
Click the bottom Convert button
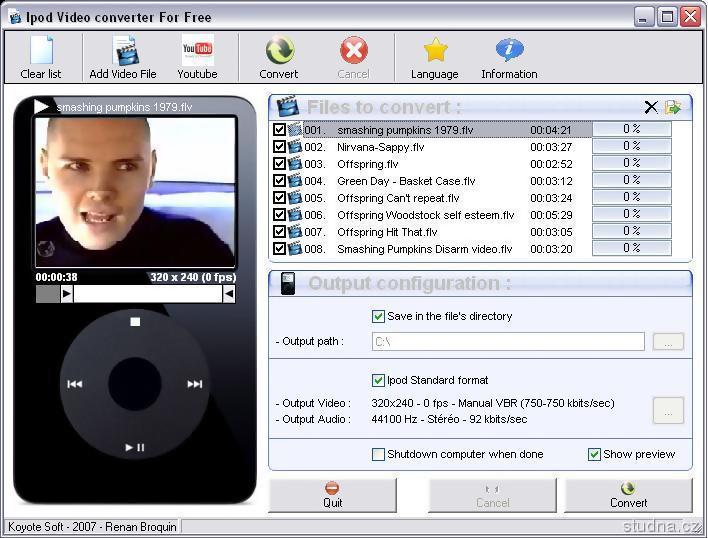[x=628, y=495]
